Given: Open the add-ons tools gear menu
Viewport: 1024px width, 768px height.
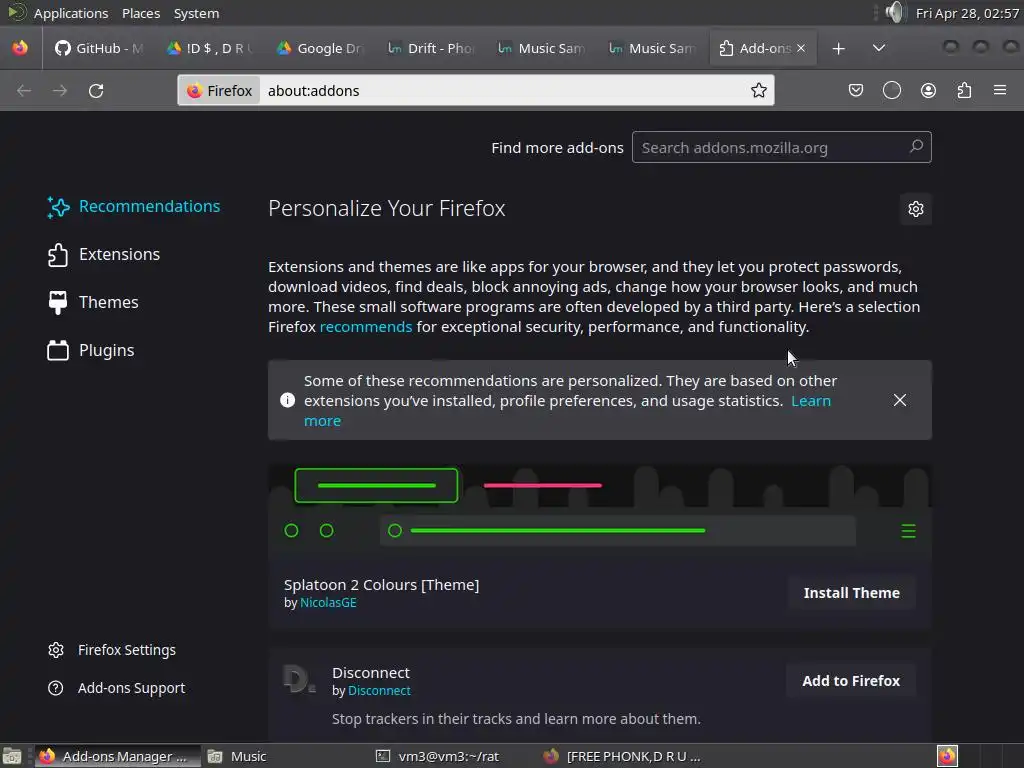Looking at the screenshot, I should tap(916, 209).
